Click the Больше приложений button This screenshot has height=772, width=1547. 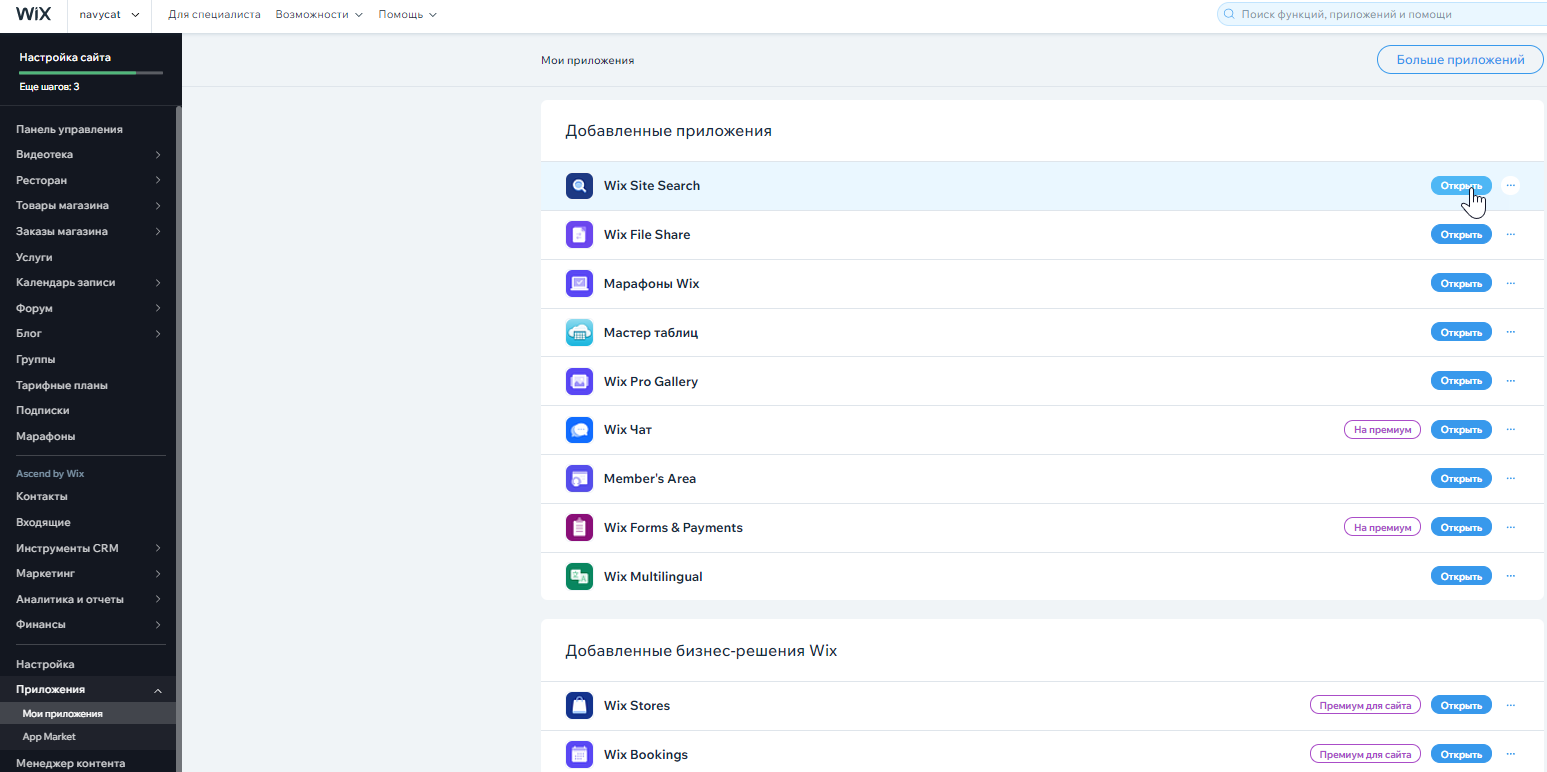1460,60
